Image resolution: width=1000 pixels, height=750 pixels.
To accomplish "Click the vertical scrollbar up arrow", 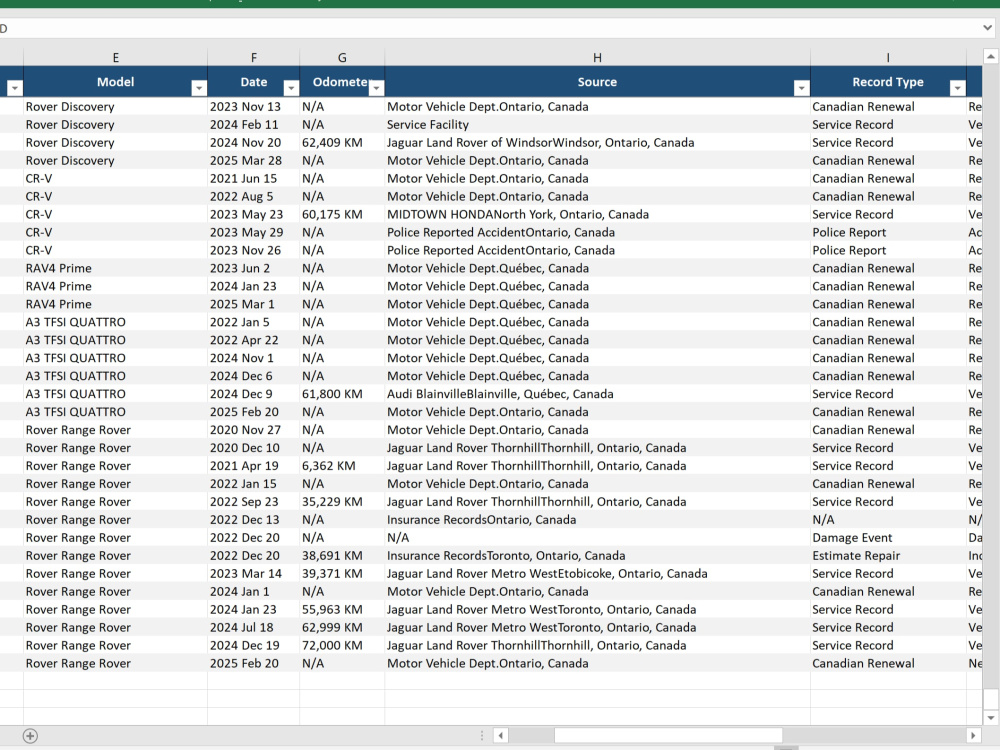I will coord(990,57).
